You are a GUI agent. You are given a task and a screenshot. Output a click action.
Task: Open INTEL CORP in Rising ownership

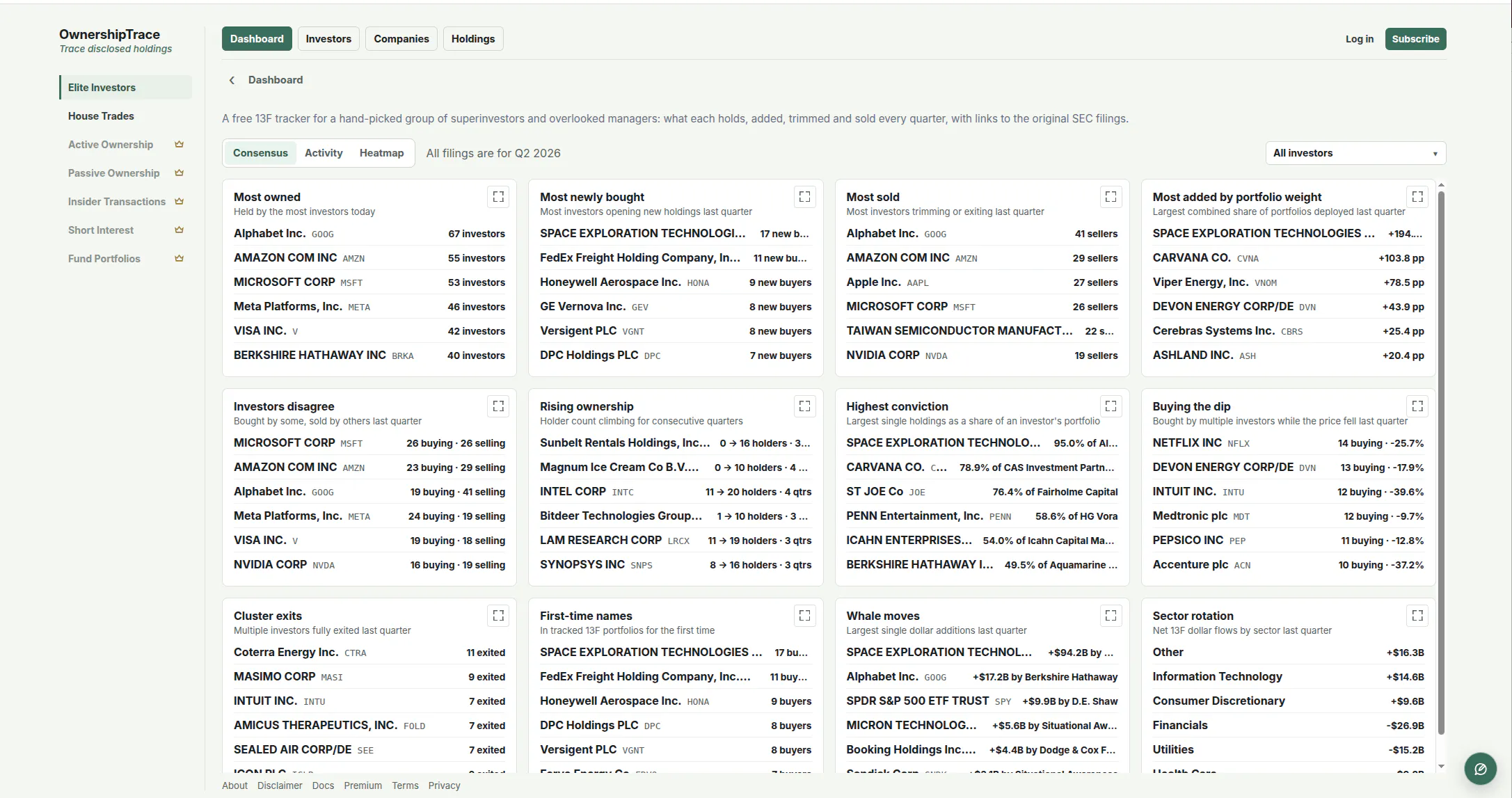676,492
